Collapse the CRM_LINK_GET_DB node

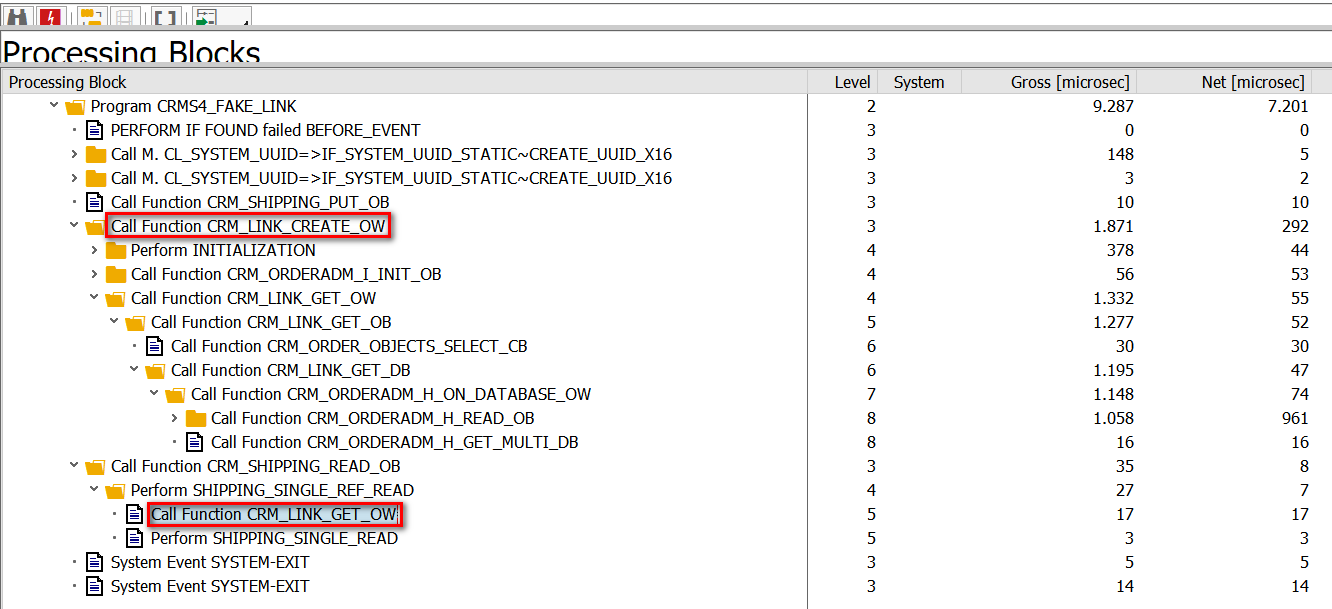[134, 370]
